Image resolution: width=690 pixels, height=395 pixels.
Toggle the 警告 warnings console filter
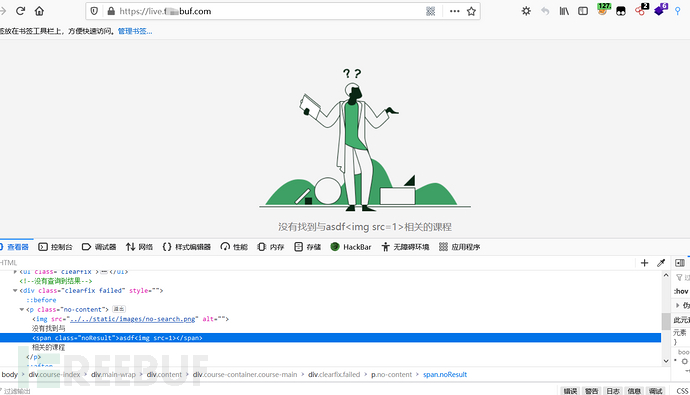click(x=591, y=391)
